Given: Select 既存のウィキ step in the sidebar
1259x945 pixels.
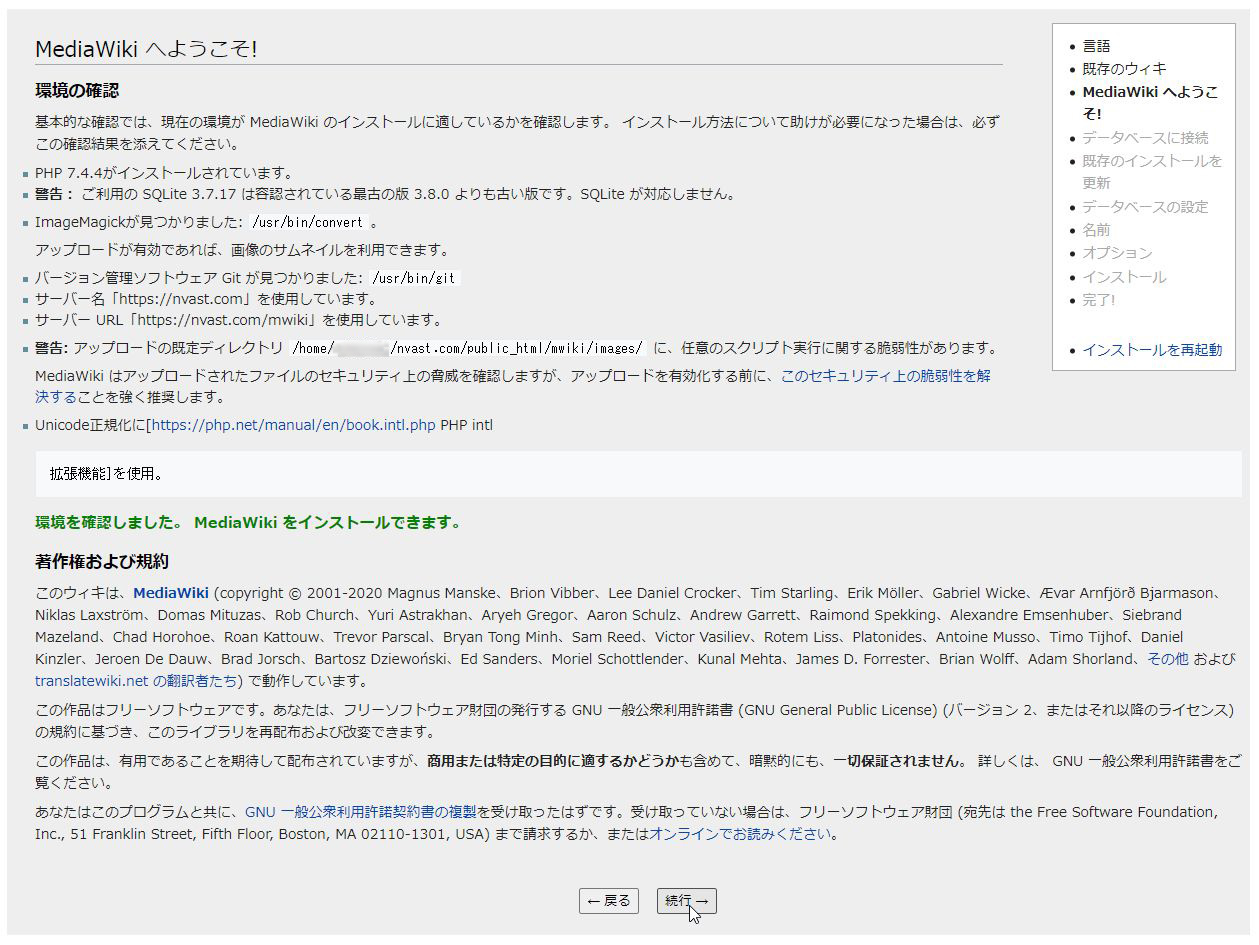Looking at the screenshot, I should pos(1124,69).
